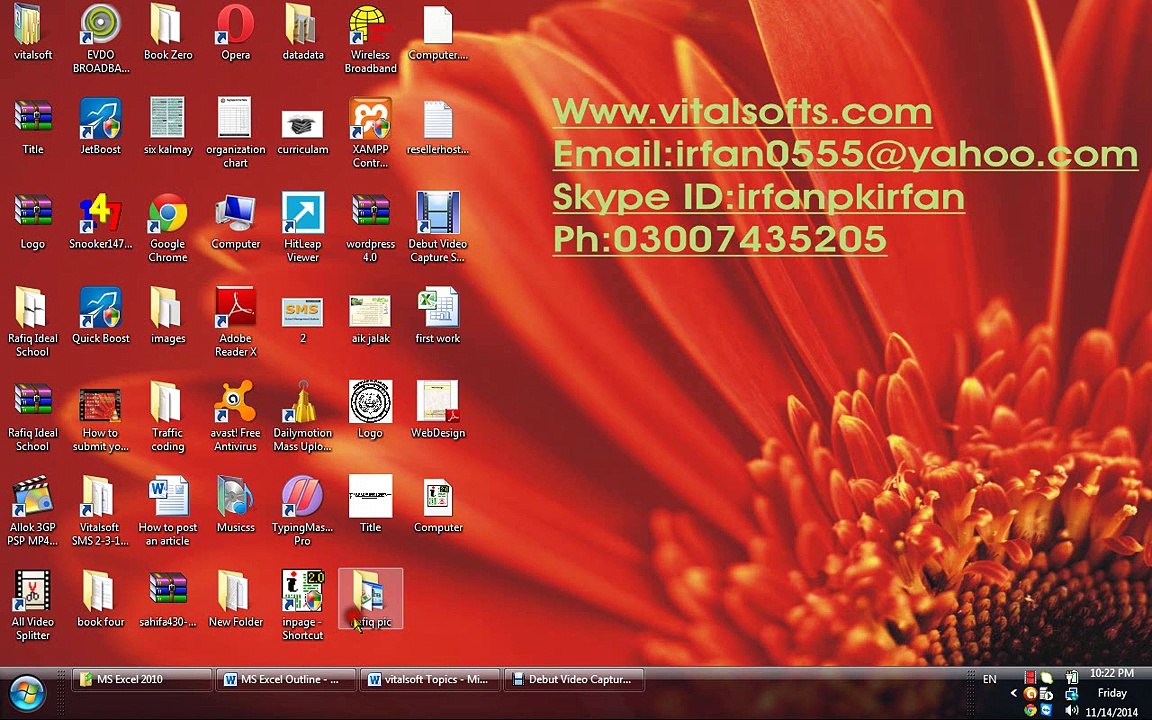This screenshot has height=720, width=1152.
Task: Open the vitalsoft folder on desktop
Action: 32,33
